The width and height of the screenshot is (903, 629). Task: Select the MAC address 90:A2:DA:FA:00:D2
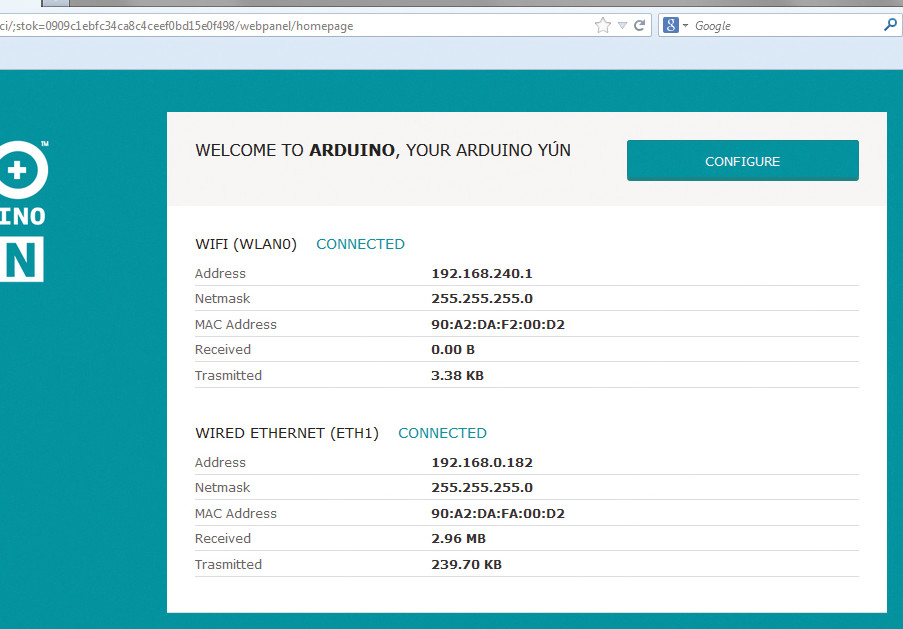coord(498,513)
